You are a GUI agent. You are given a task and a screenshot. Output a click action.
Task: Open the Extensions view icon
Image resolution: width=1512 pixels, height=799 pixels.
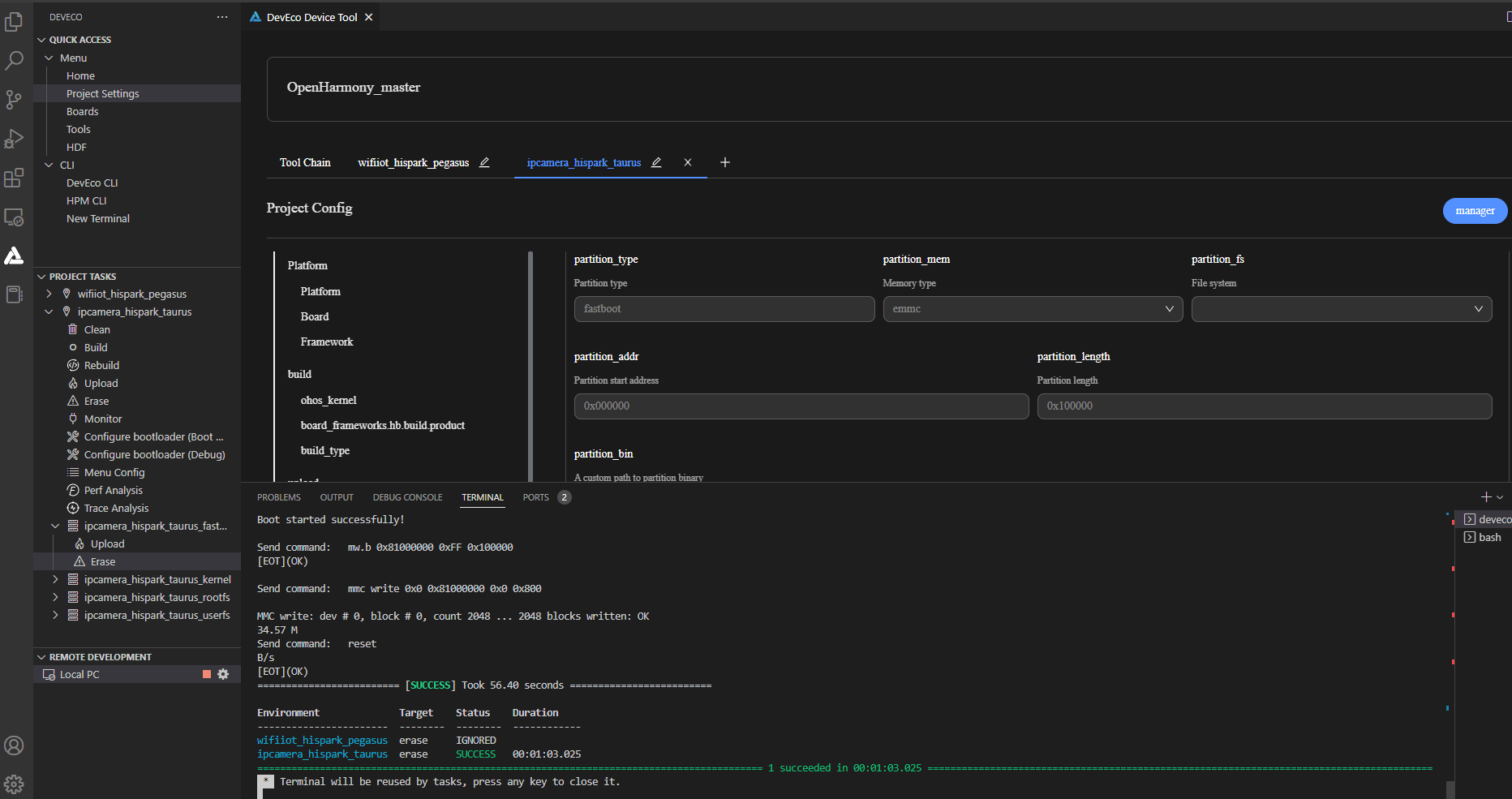coord(14,178)
